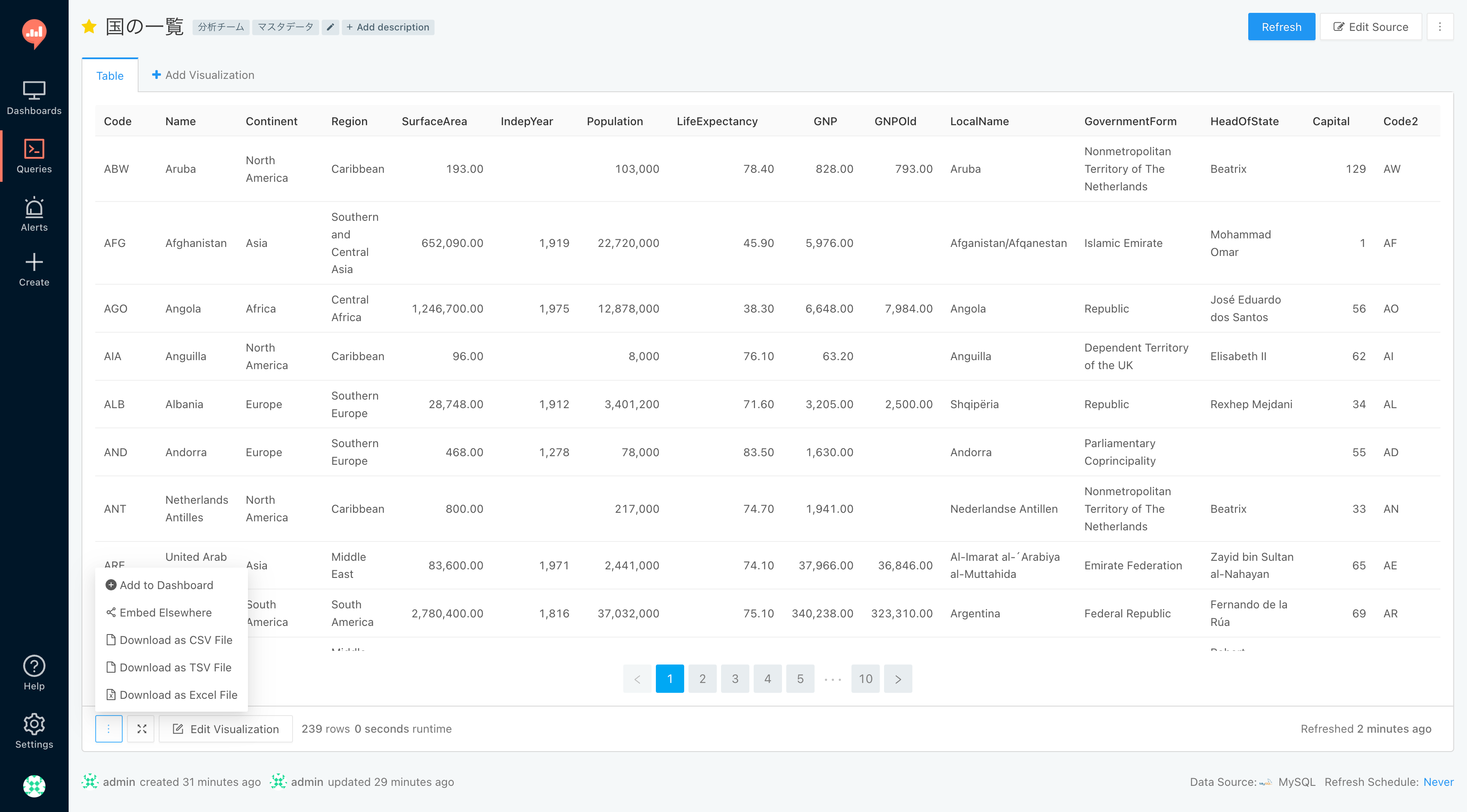Open the Dashboards sidebar section
1467x812 pixels.
point(34,98)
